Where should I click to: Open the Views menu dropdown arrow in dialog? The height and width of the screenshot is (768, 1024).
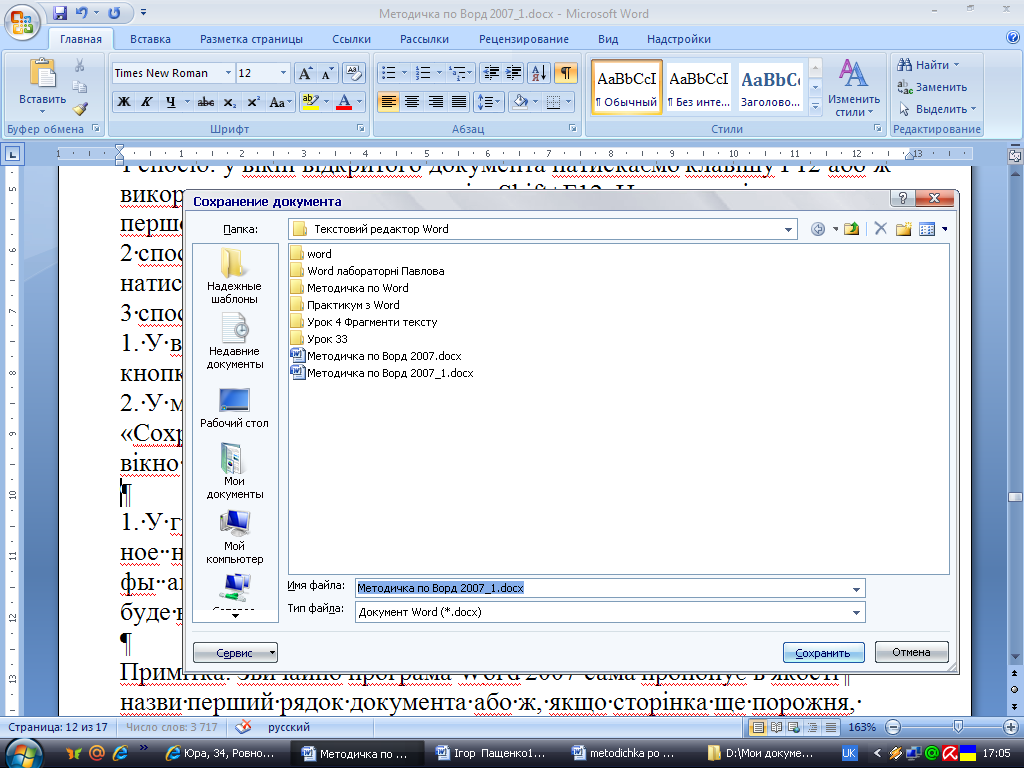pyautogui.click(x=945, y=229)
